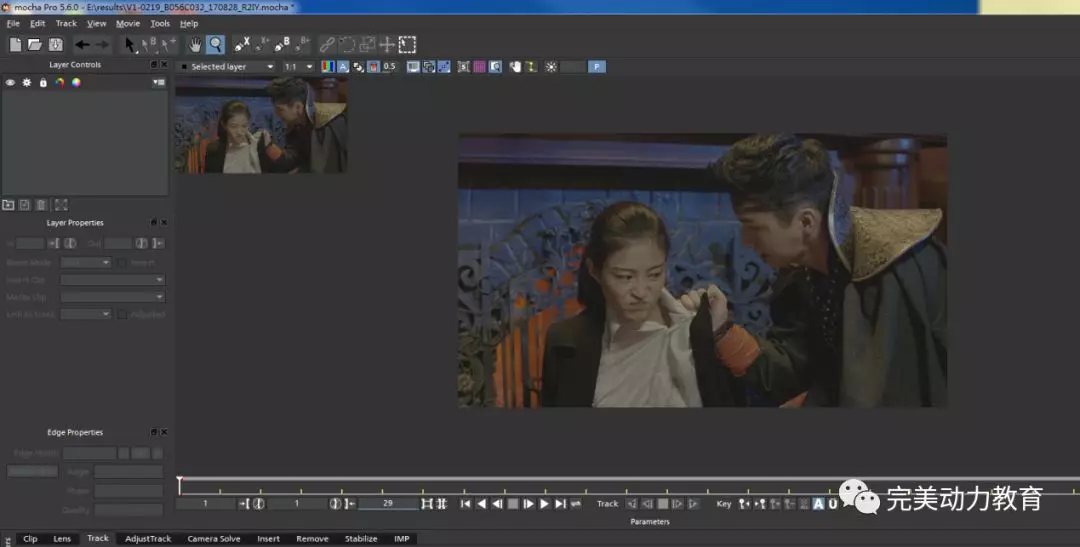
Task: Play forward with the right triangle button
Action: click(x=544, y=504)
